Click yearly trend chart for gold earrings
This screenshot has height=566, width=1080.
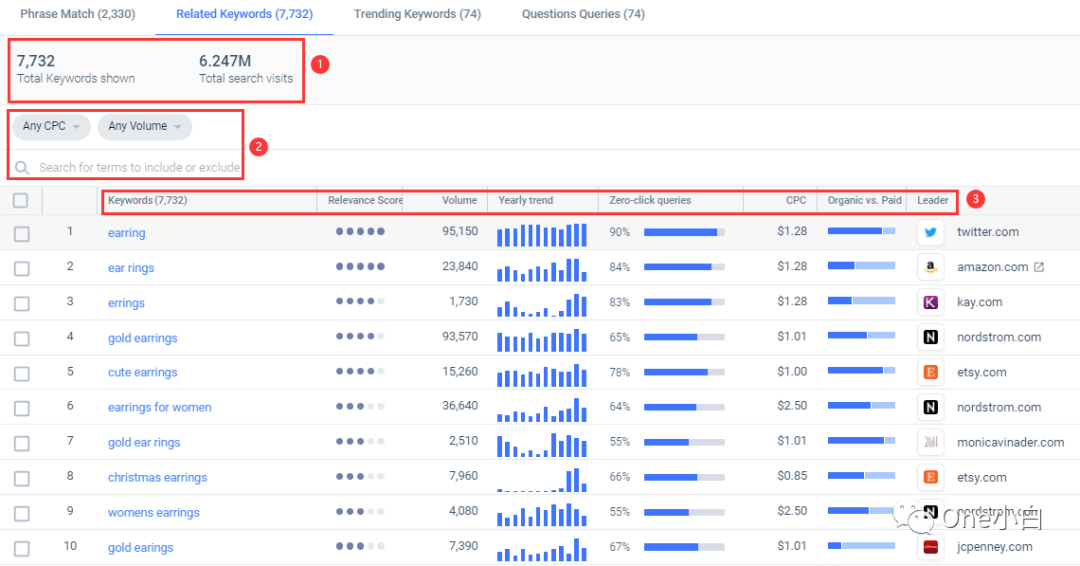[x=542, y=340]
